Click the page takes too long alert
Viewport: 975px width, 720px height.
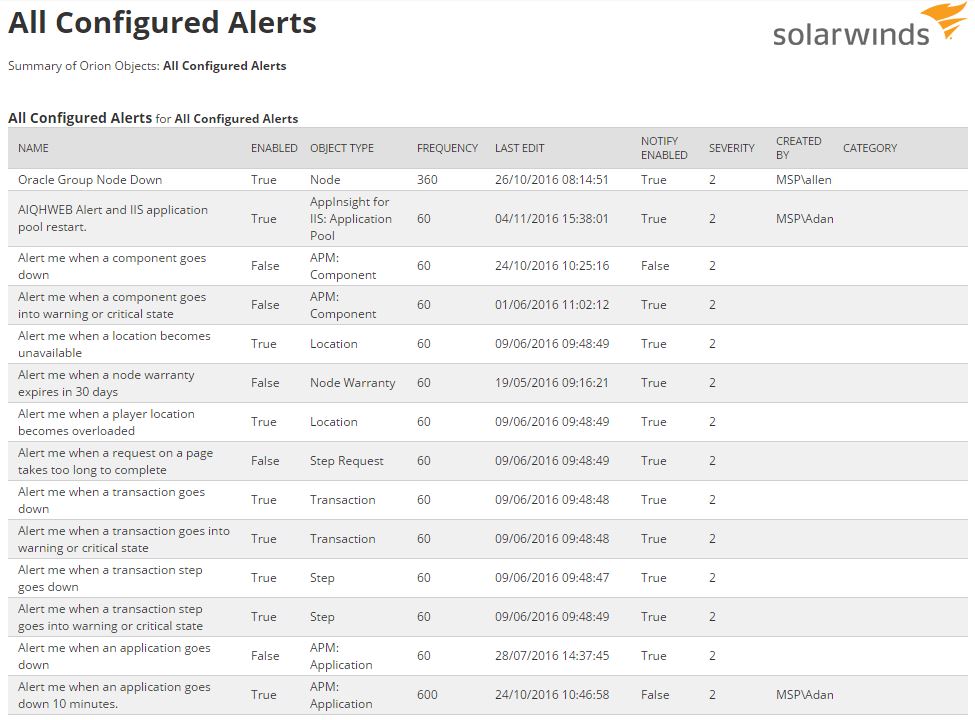click(115, 461)
